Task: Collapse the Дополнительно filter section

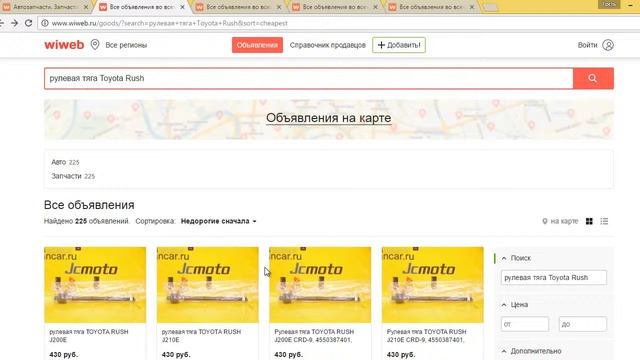Action: coord(531,351)
